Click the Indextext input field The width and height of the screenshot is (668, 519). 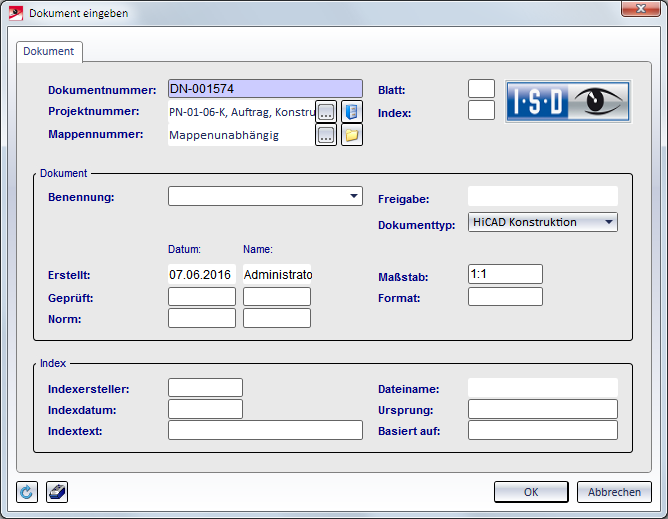click(265, 431)
